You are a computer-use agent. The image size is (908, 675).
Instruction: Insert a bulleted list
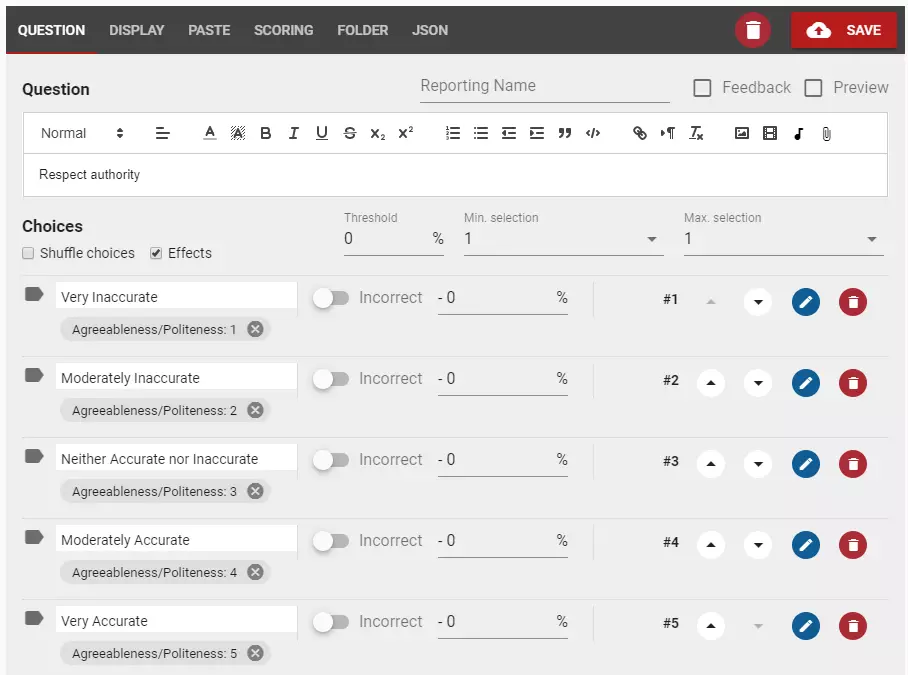(x=481, y=133)
